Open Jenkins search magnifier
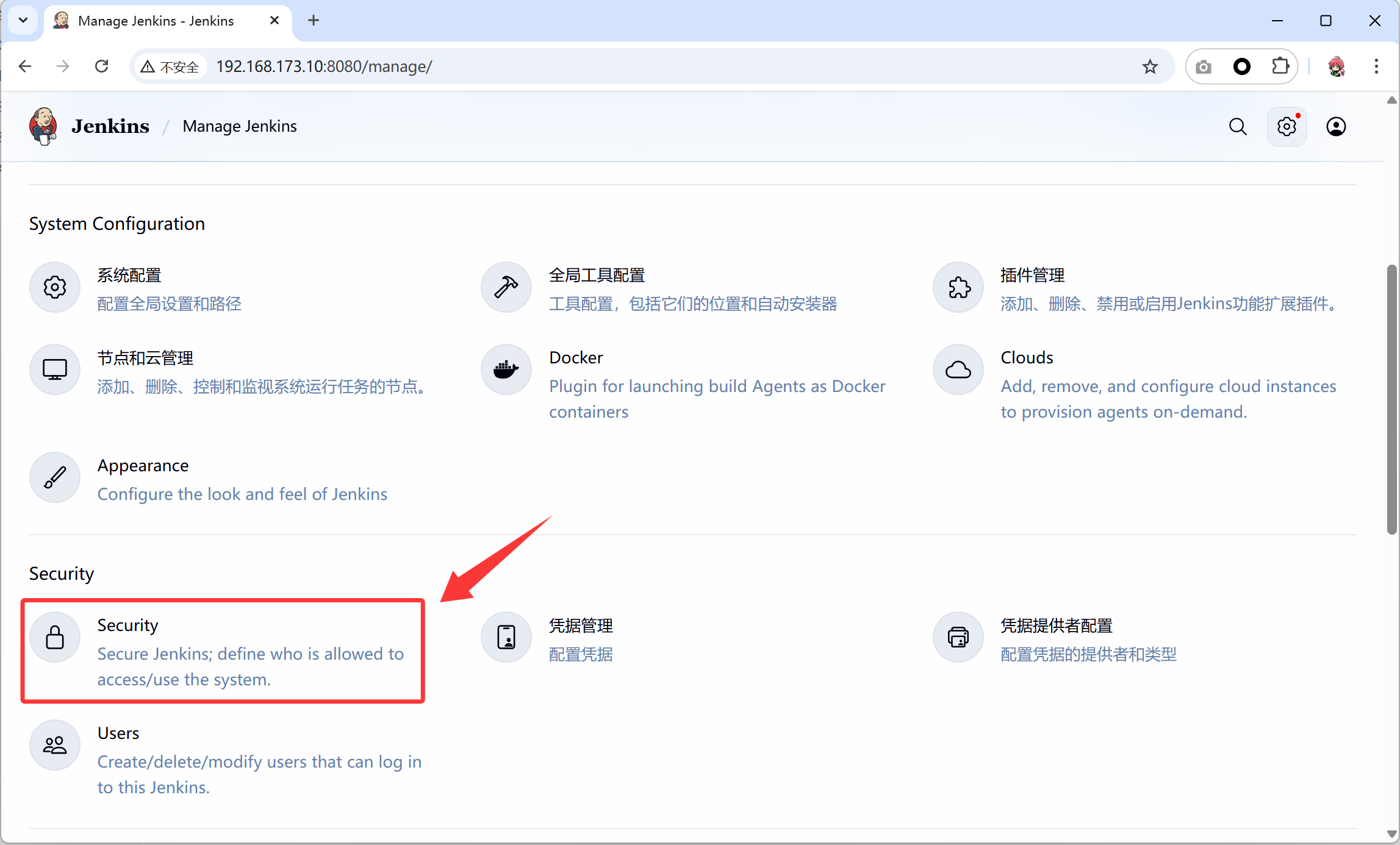This screenshot has height=845, width=1400. tap(1238, 127)
